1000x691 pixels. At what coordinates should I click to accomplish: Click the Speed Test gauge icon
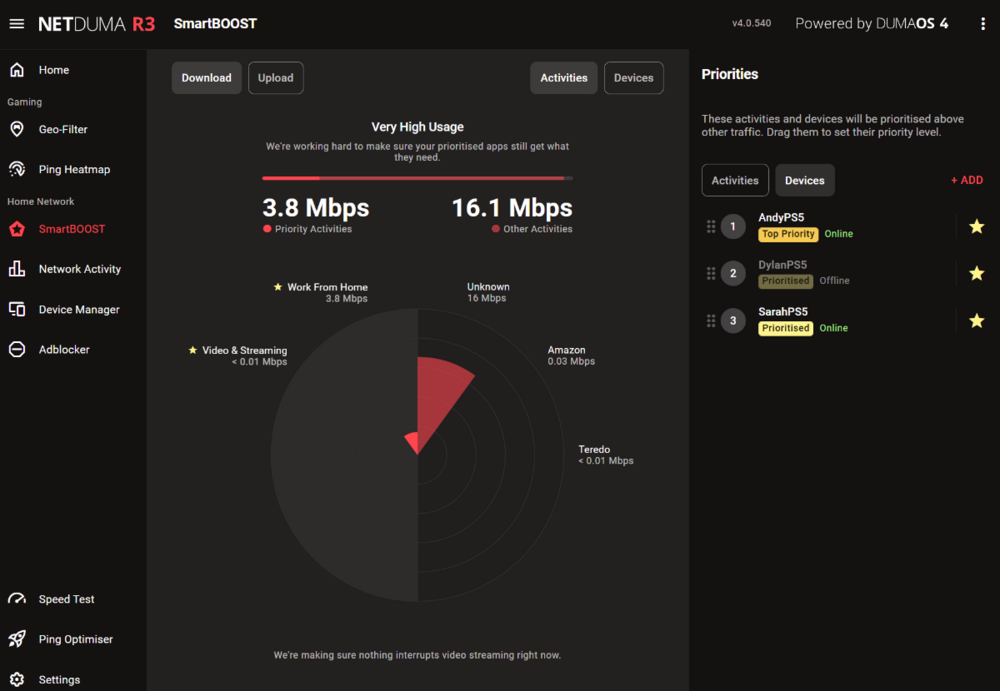point(17,598)
